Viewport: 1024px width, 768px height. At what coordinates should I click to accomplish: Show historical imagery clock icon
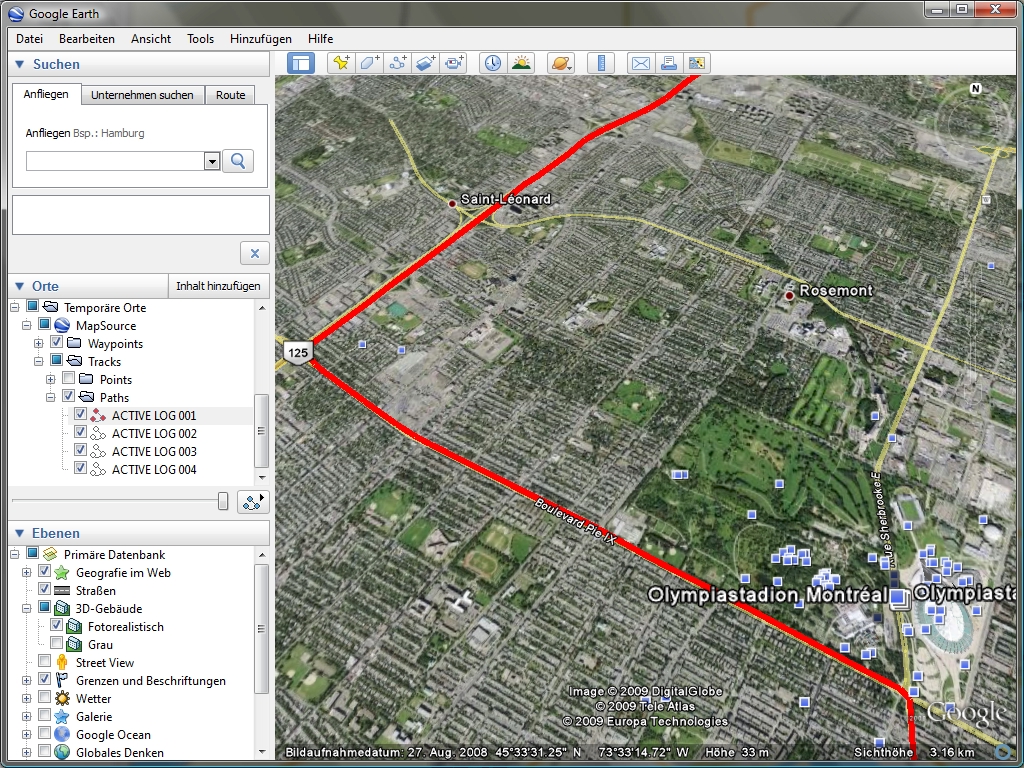tap(493, 63)
